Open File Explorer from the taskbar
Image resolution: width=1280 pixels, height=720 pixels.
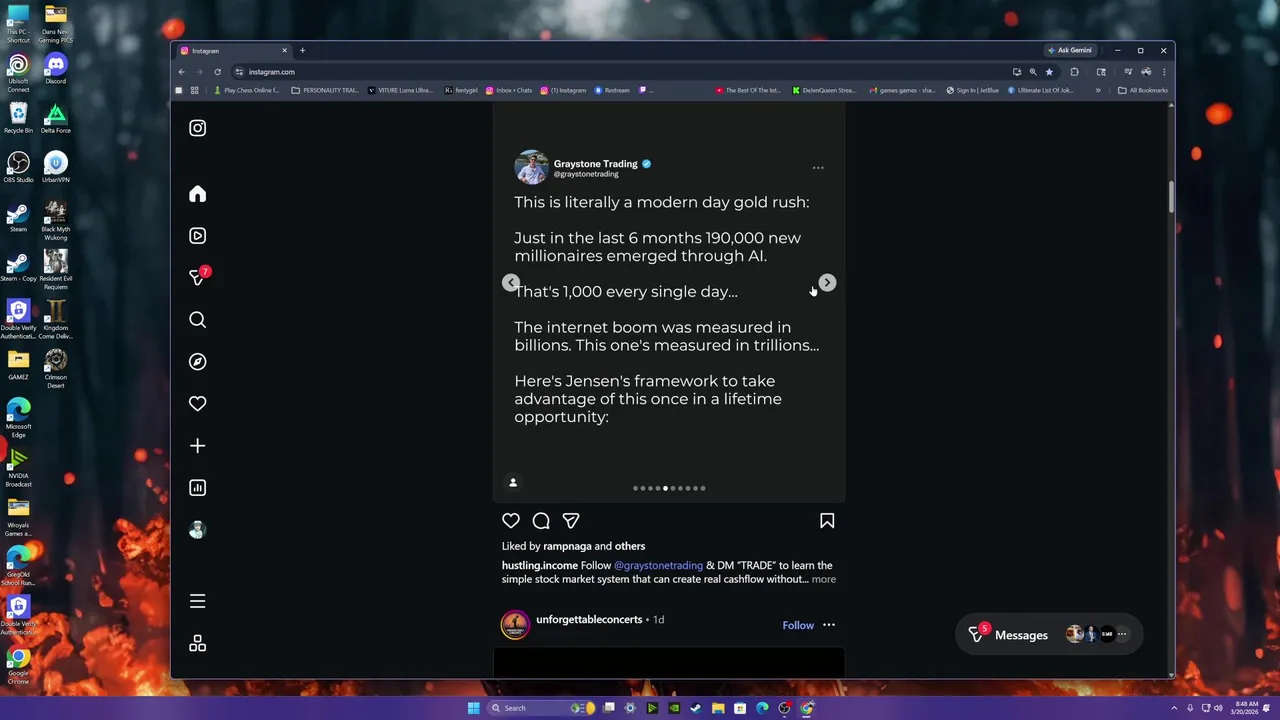[718, 708]
